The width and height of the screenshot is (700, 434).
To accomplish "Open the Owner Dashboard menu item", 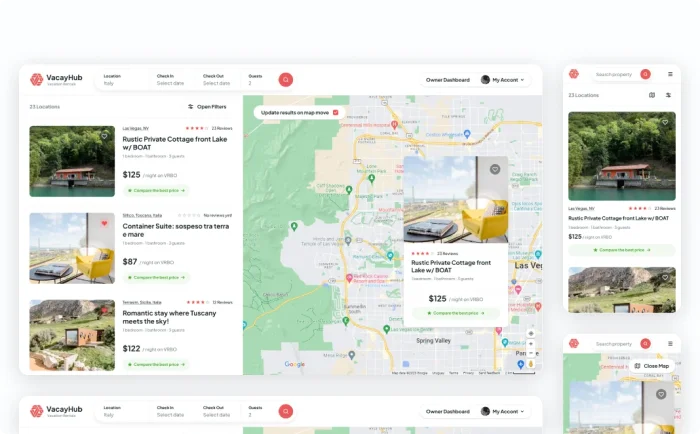I will pos(447,79).
